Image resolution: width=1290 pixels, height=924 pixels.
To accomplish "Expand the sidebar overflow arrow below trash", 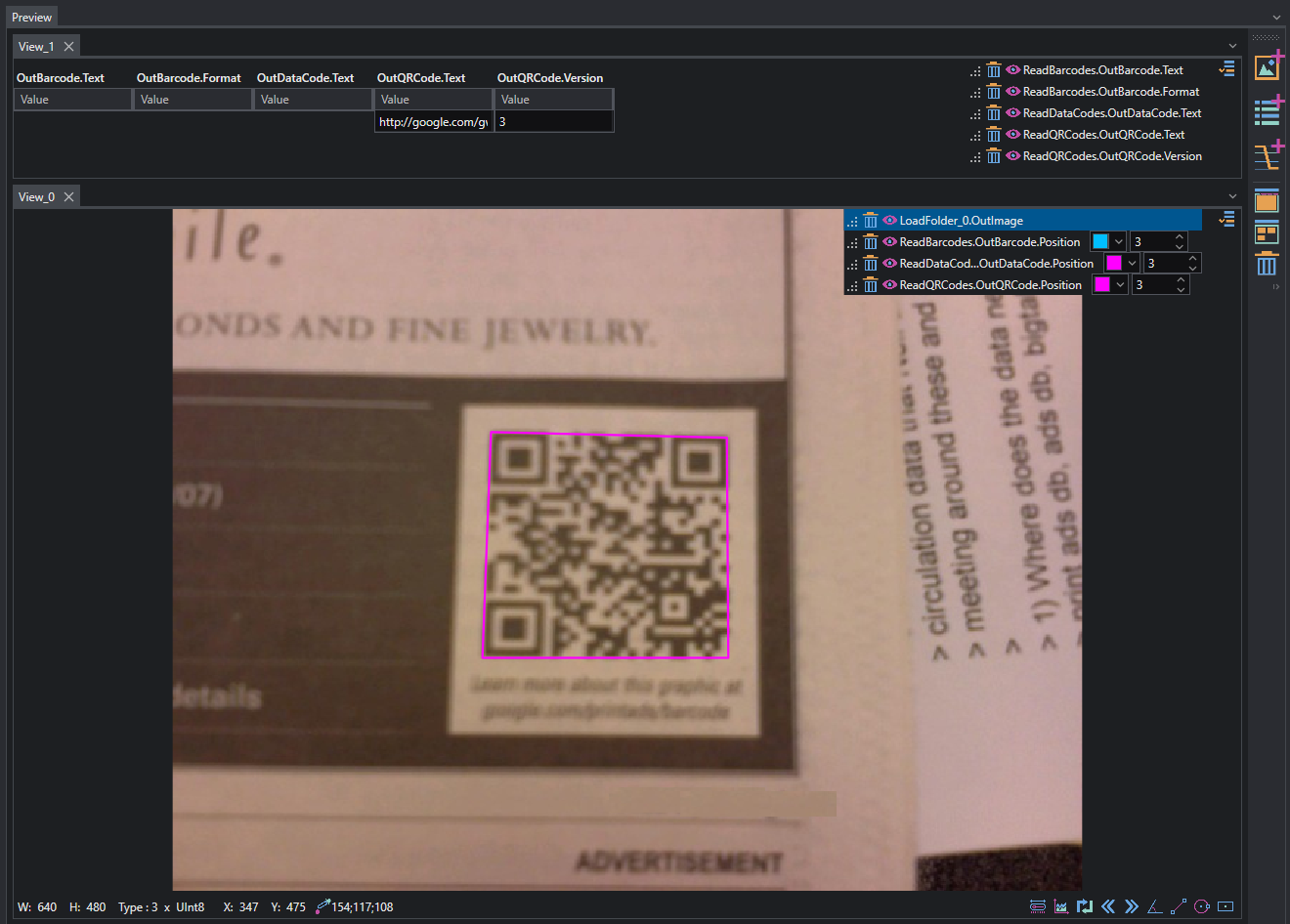I will tap(1275, 287).
